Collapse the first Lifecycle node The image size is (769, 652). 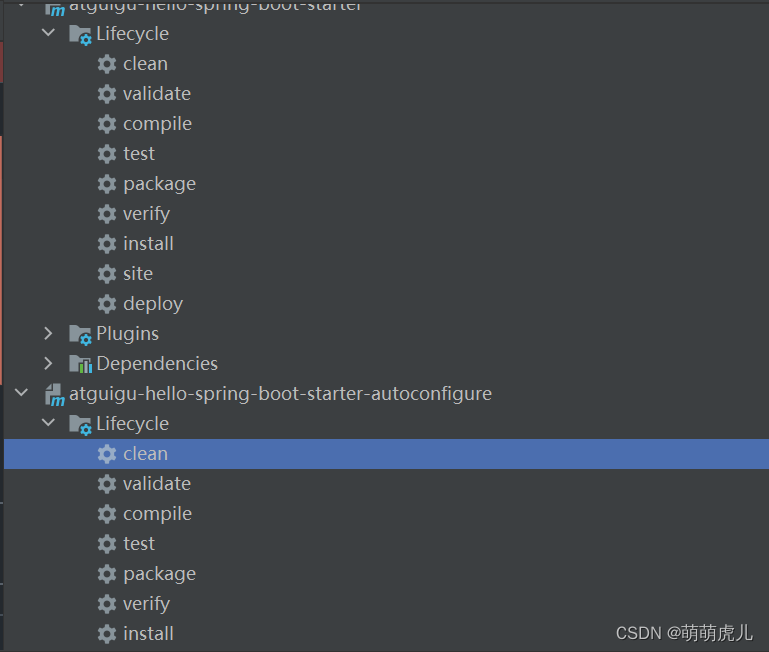pyautogui.click(x=48, y=34)
